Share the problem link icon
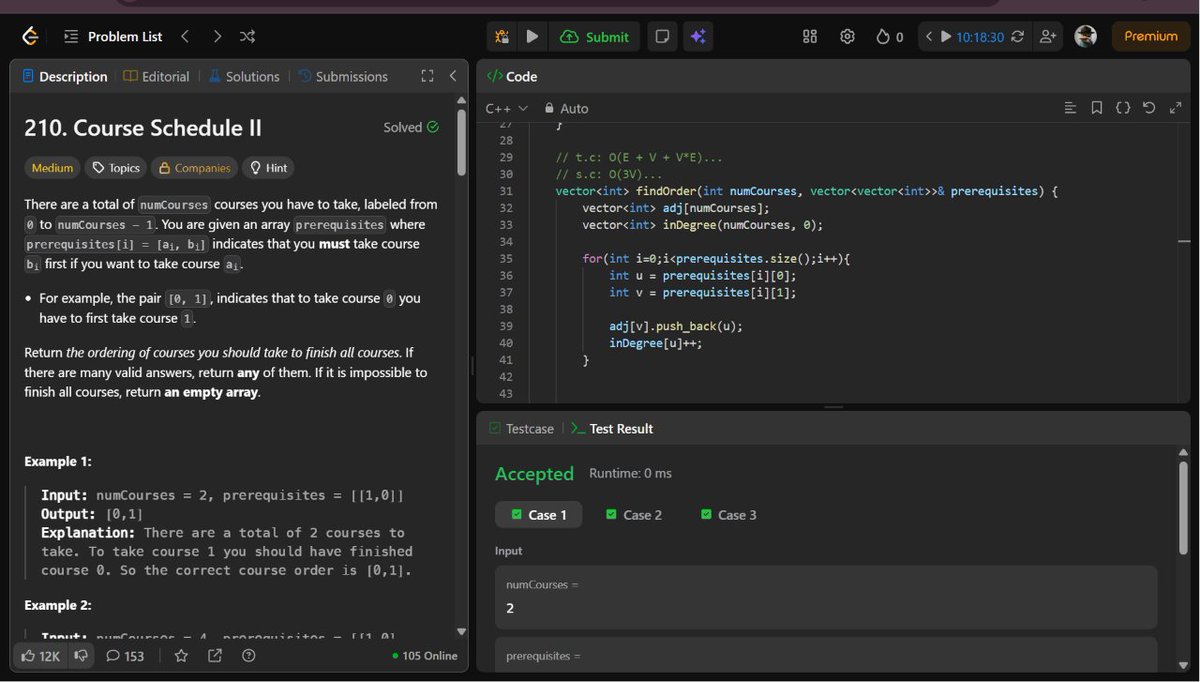Image resolution: width=1200 pixels, height=682 pixels. (215, 656)
